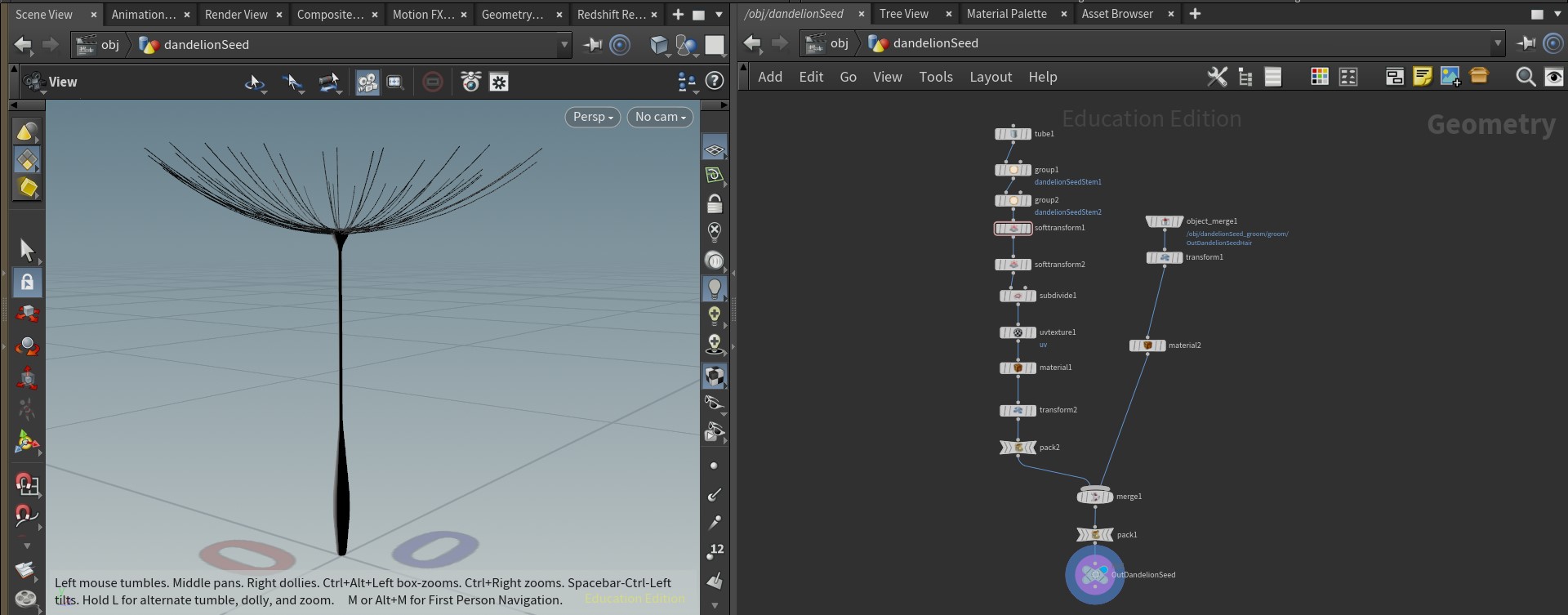The width and height of the screenshot is (1568, 615).
Task: Click the obj path segment in scene view
Action: click(109, 45)
